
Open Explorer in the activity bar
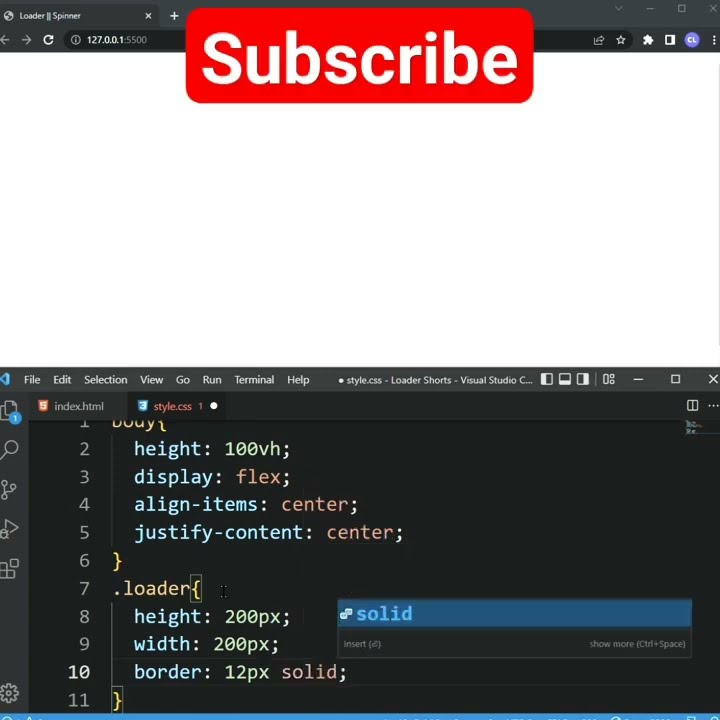click(9, 410)
